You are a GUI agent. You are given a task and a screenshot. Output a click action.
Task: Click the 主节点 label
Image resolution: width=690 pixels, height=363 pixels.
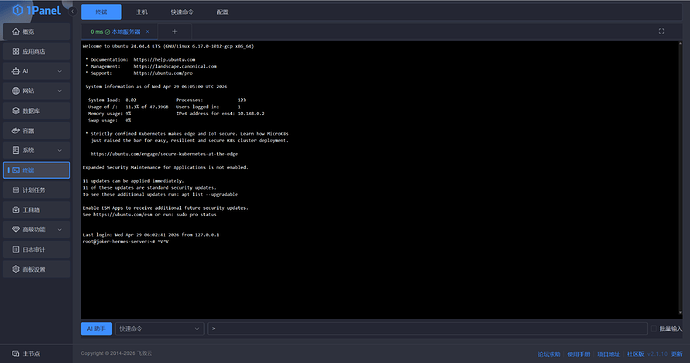coord(31,354)
